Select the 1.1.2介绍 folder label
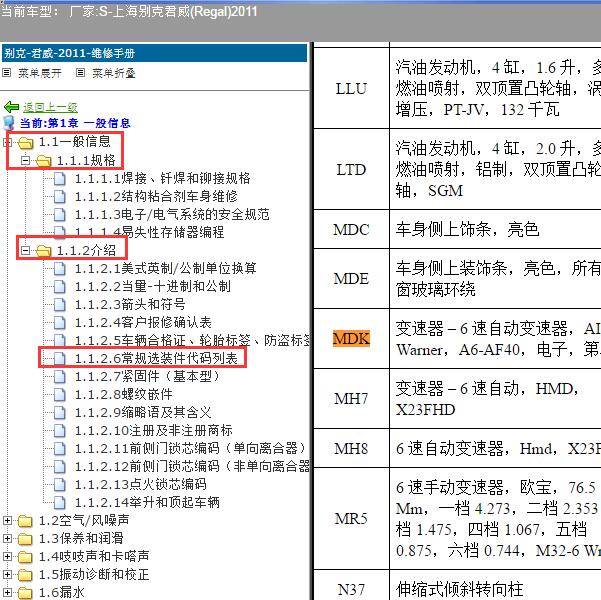 (x=86, y=250)
